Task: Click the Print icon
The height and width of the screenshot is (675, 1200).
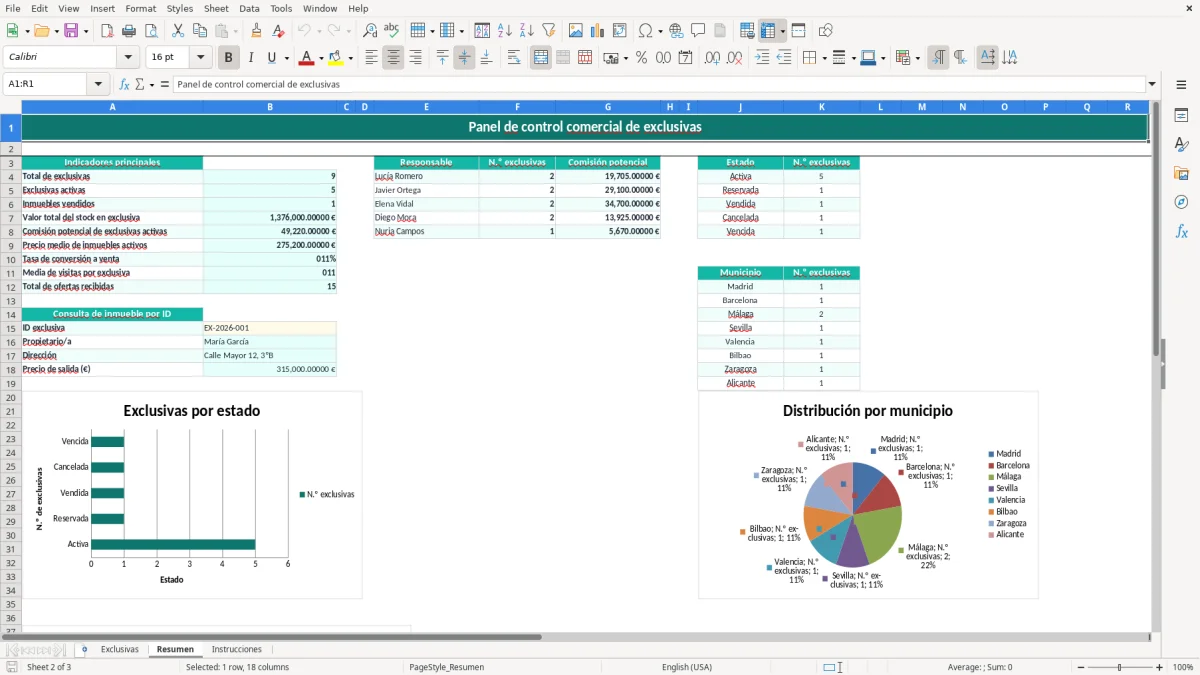Action: point(131,31)
